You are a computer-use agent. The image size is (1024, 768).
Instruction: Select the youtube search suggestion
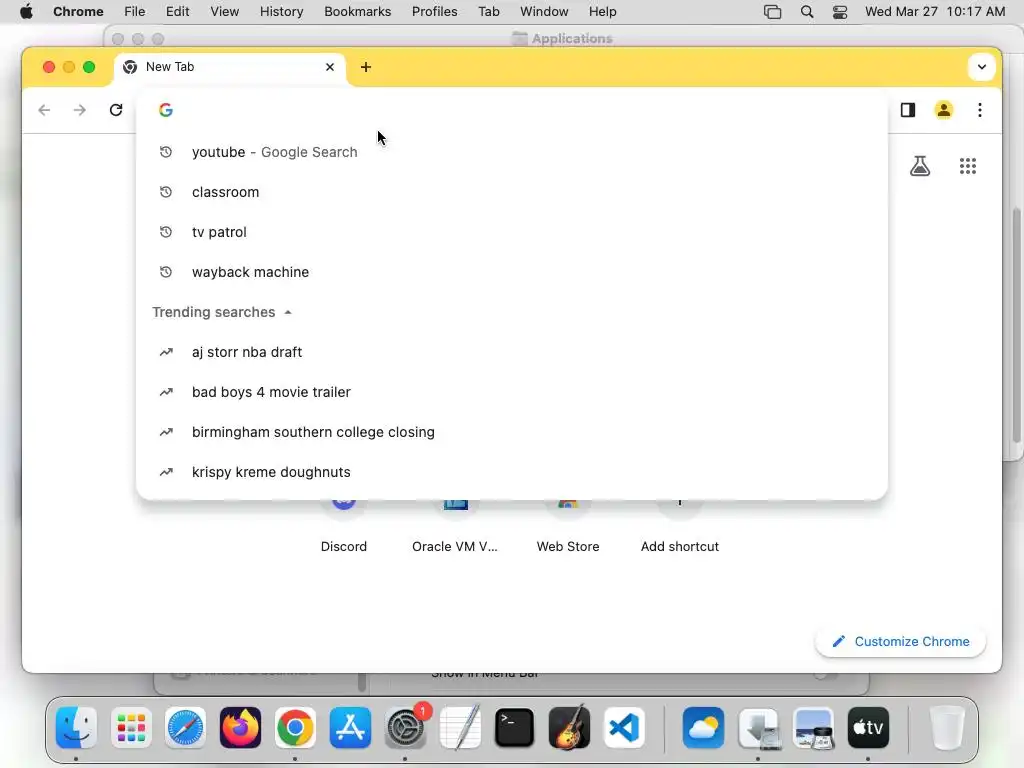click(511, 152)
